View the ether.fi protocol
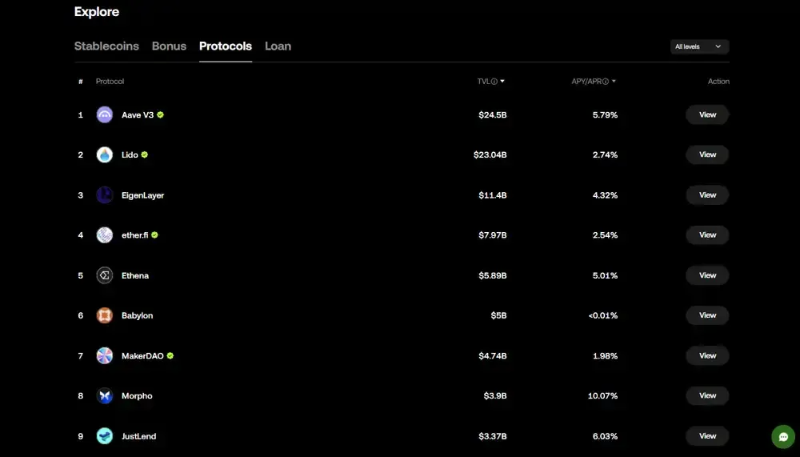Image resolution: width=800 pixels, height=457 pixels. [707, 235]
